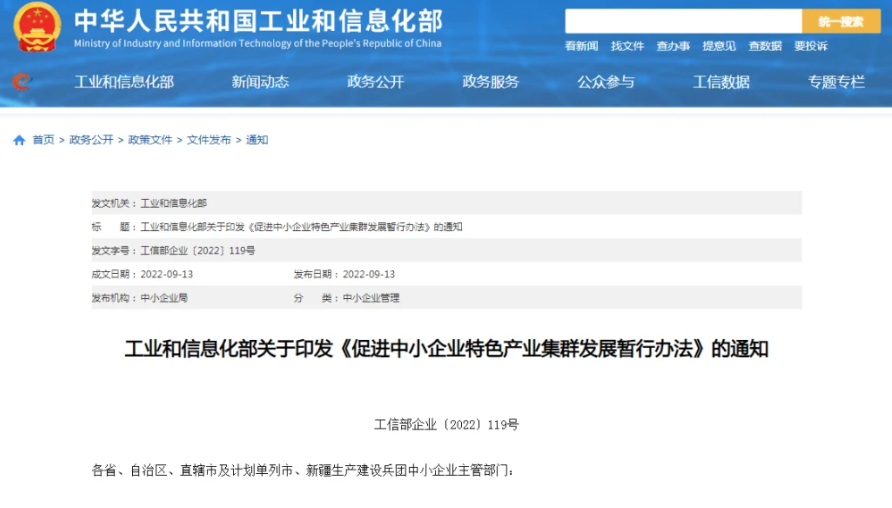Image resolution: width=892 pixels, height=508 pixels.
Task: Click the national emblem logo
Action: pos(37,27)
